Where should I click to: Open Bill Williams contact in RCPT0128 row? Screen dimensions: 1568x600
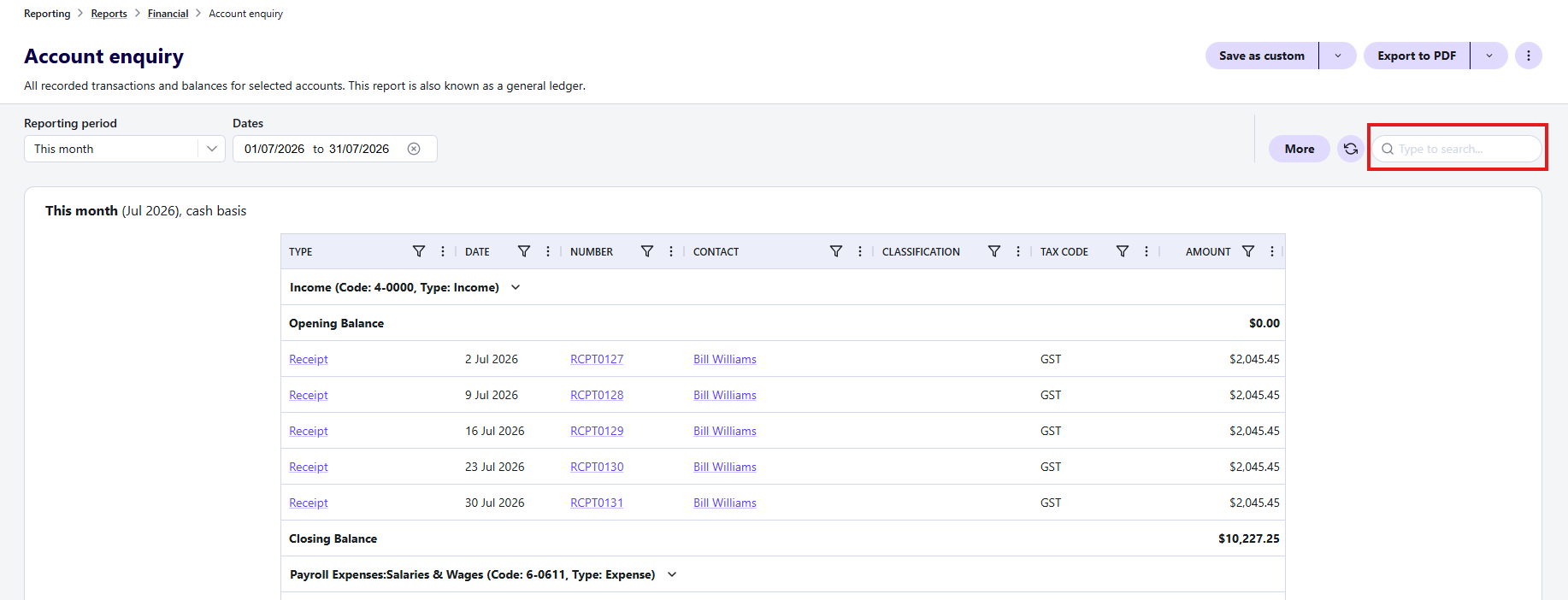click(x=725, y=395)
